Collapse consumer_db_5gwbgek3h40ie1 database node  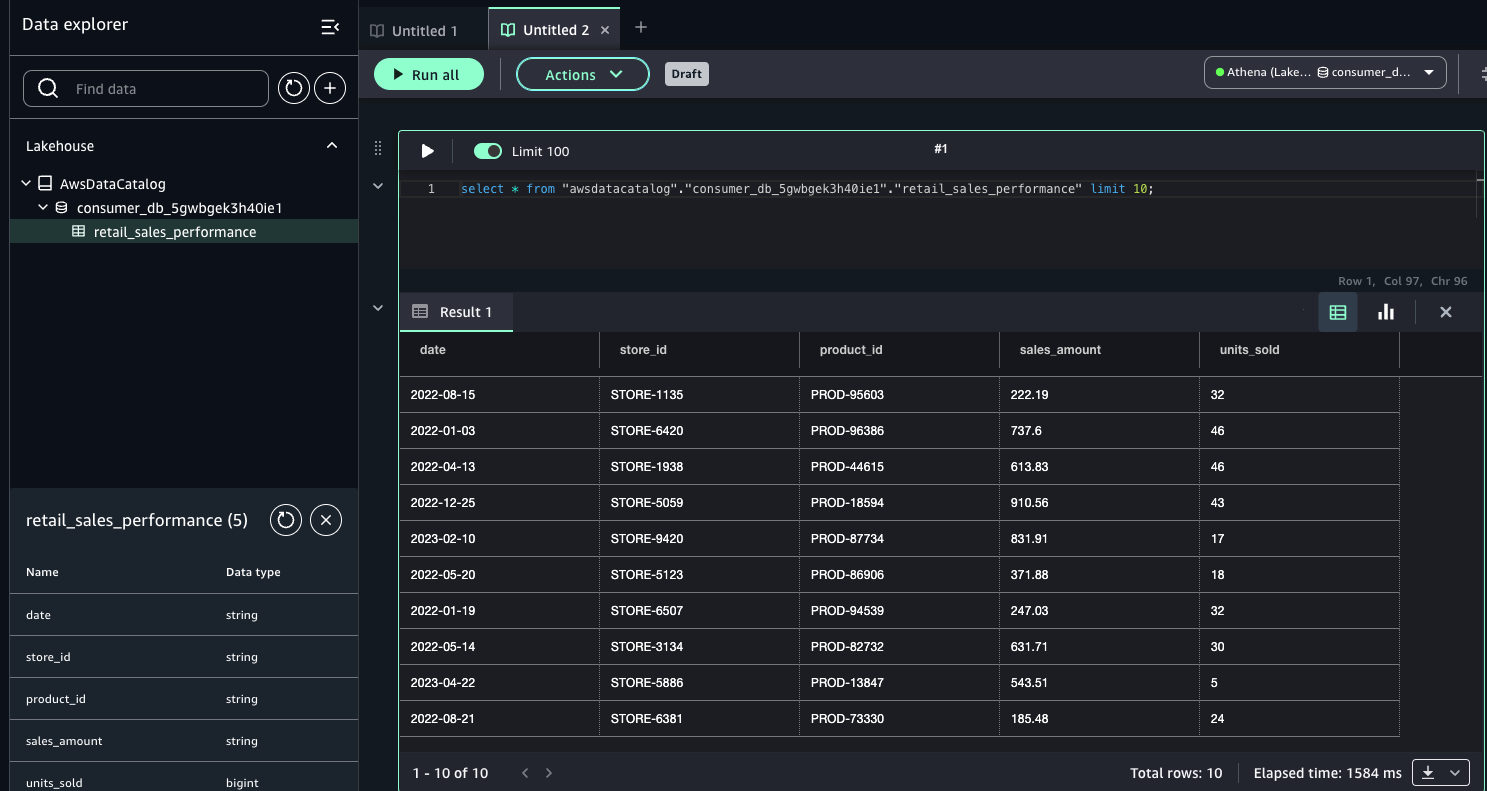43,208
